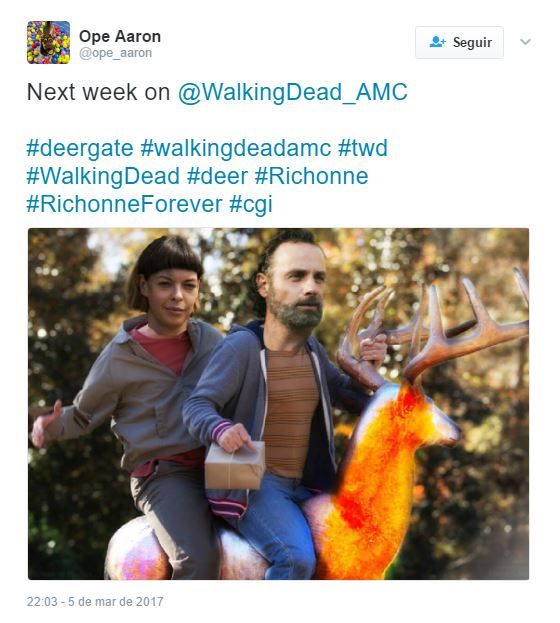
Task: Open the #cgi hashtag
Action: (251, 205)
